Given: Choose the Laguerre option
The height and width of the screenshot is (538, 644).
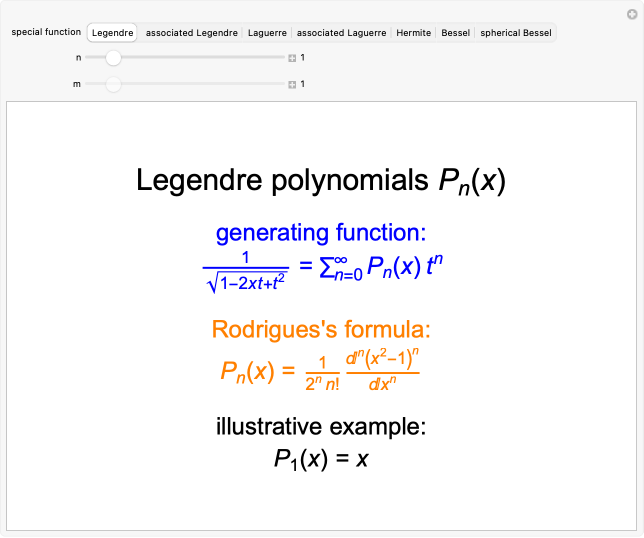Looking at the screenshot, I should pos(267,33).
